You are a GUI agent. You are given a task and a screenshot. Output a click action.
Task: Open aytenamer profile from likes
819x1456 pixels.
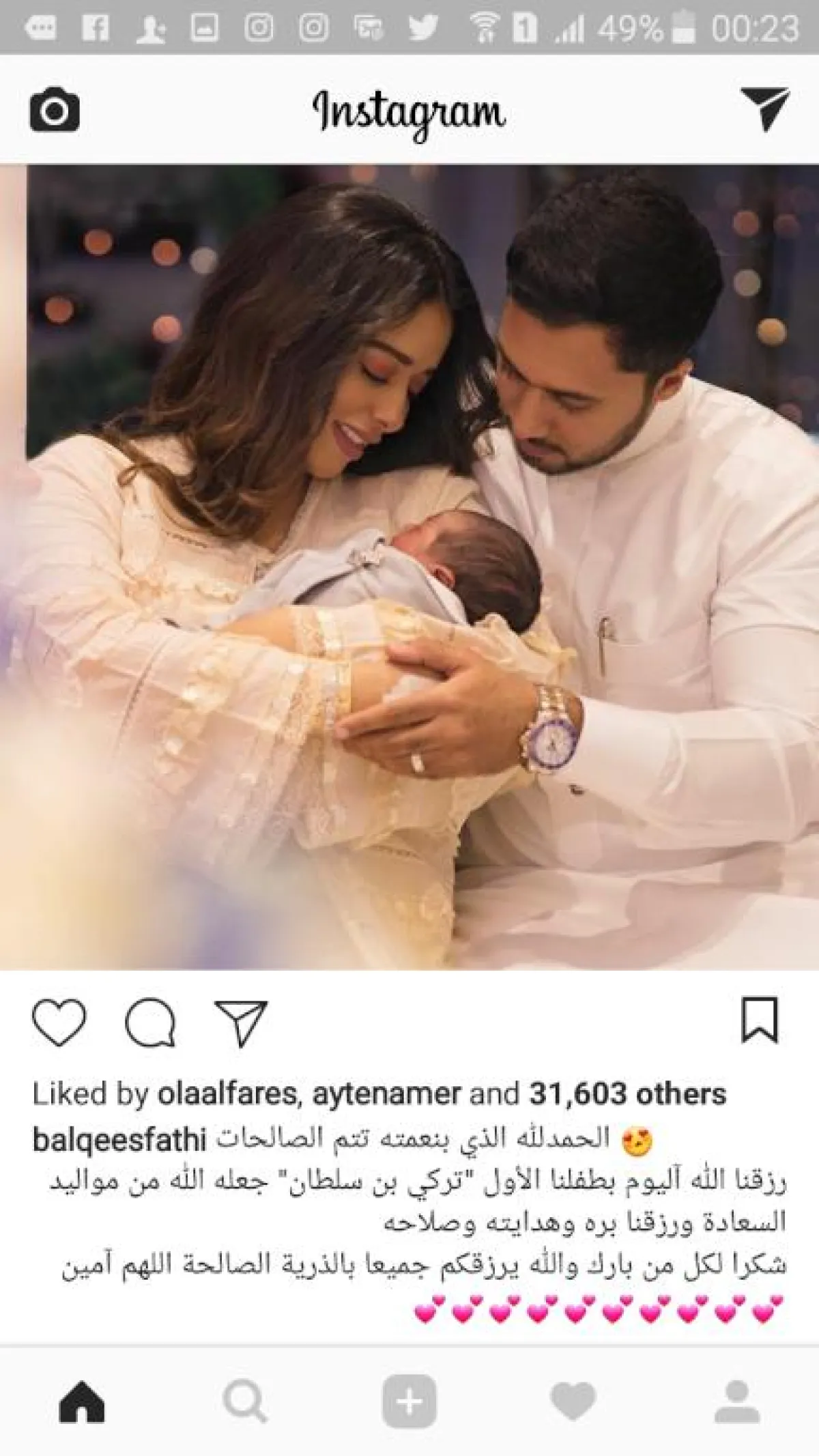(x=386, y=1094)
